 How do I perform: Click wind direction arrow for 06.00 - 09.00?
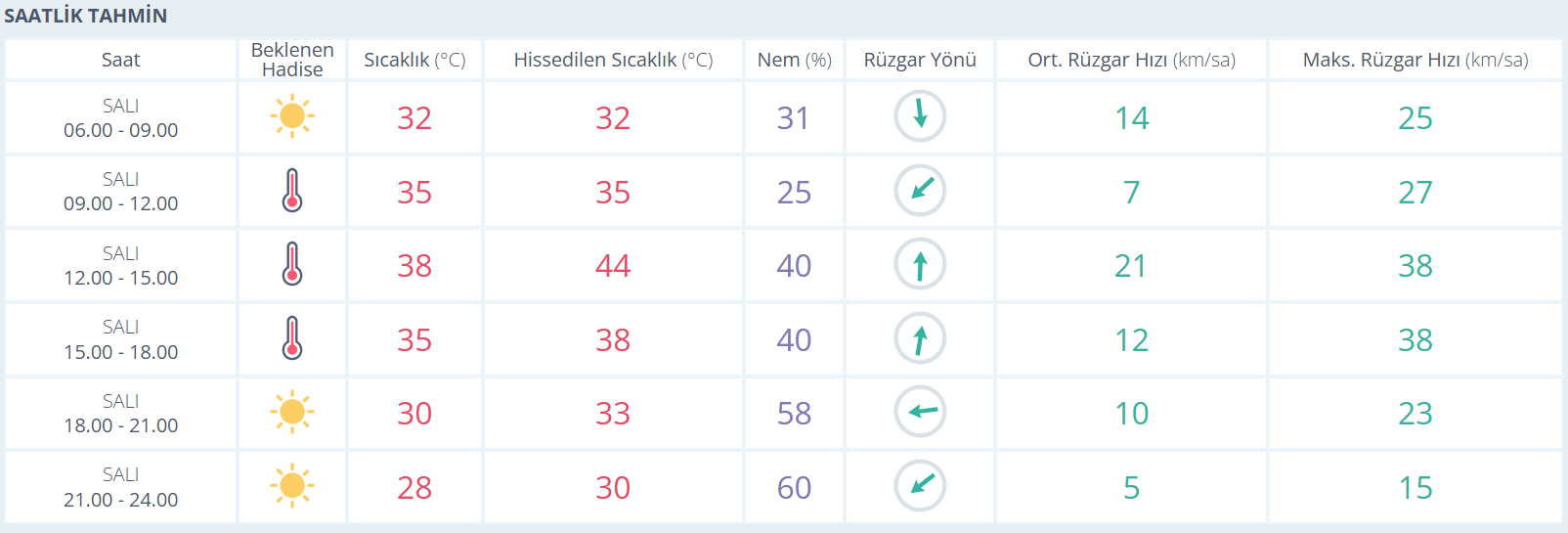(x=920, y=116)
